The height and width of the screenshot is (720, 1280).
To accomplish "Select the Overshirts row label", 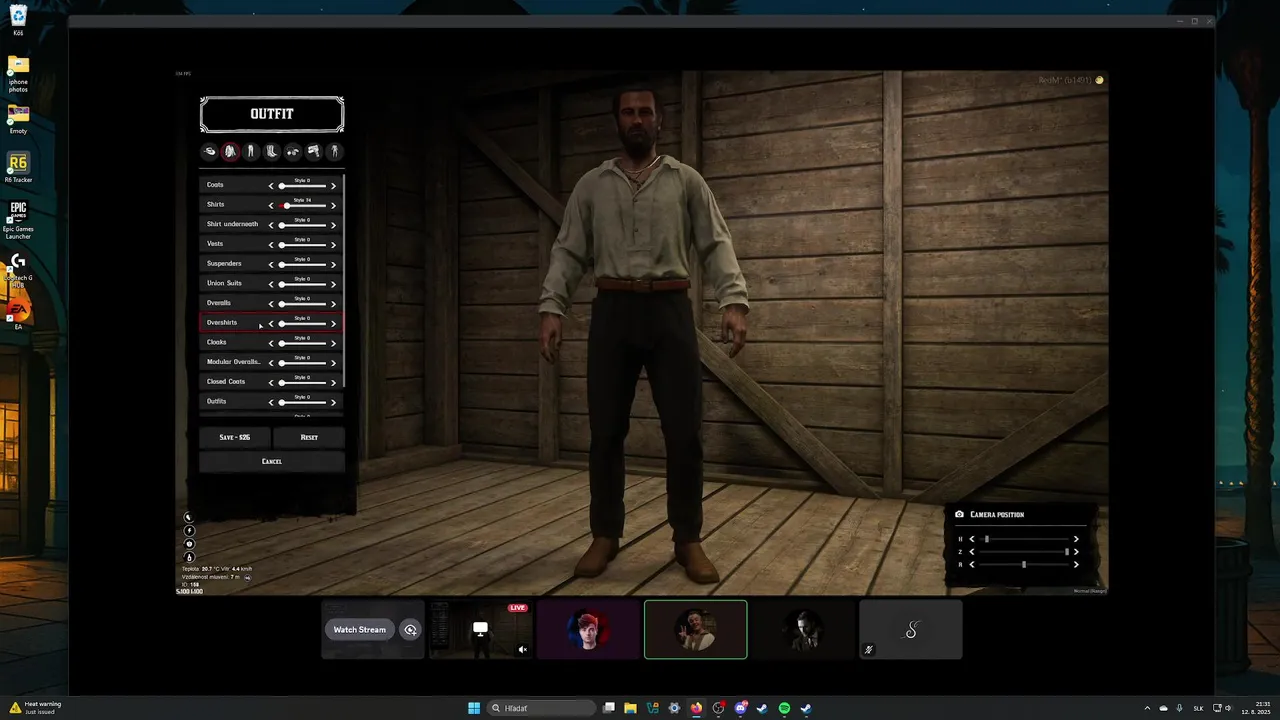I will 222,322.
